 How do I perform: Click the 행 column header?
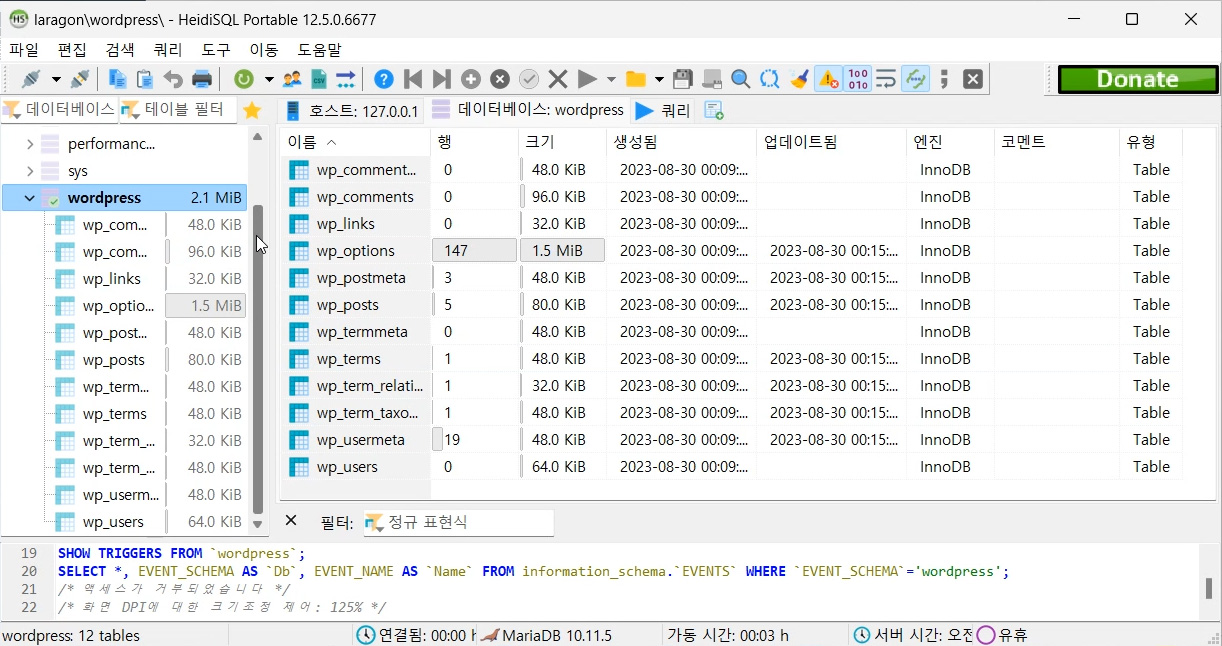[x=474, y=142]
